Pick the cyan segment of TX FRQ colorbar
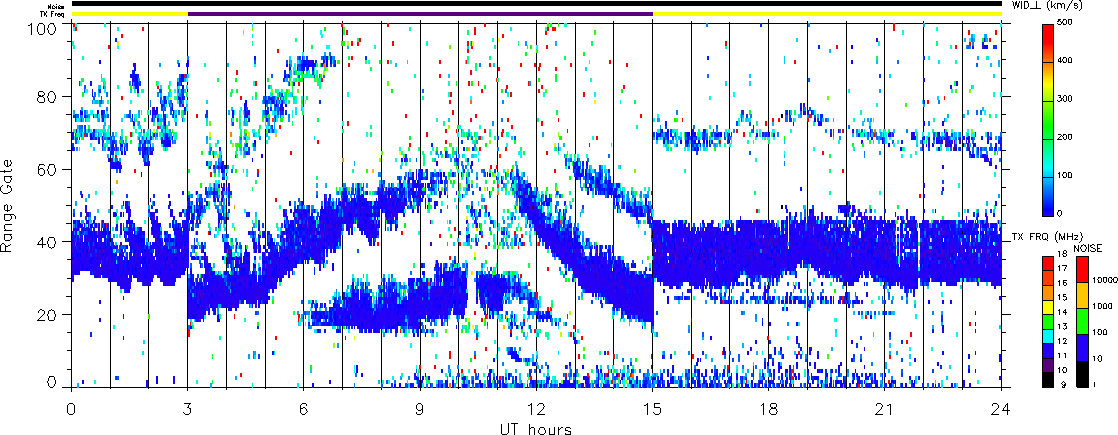Screen dimensions: 1118x435 click(1048, 336)
